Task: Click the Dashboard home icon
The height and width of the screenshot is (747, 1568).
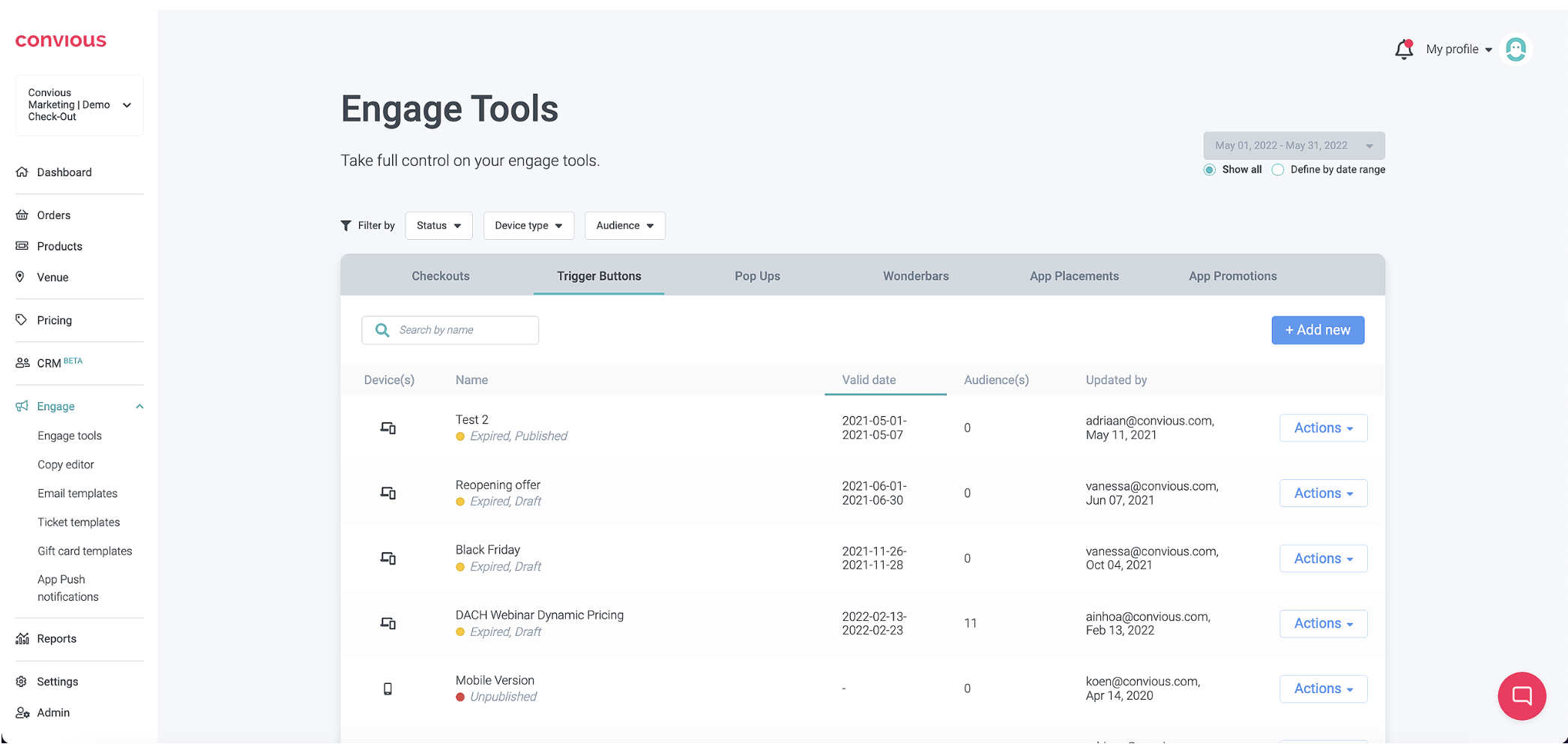Action: (22, 172)
